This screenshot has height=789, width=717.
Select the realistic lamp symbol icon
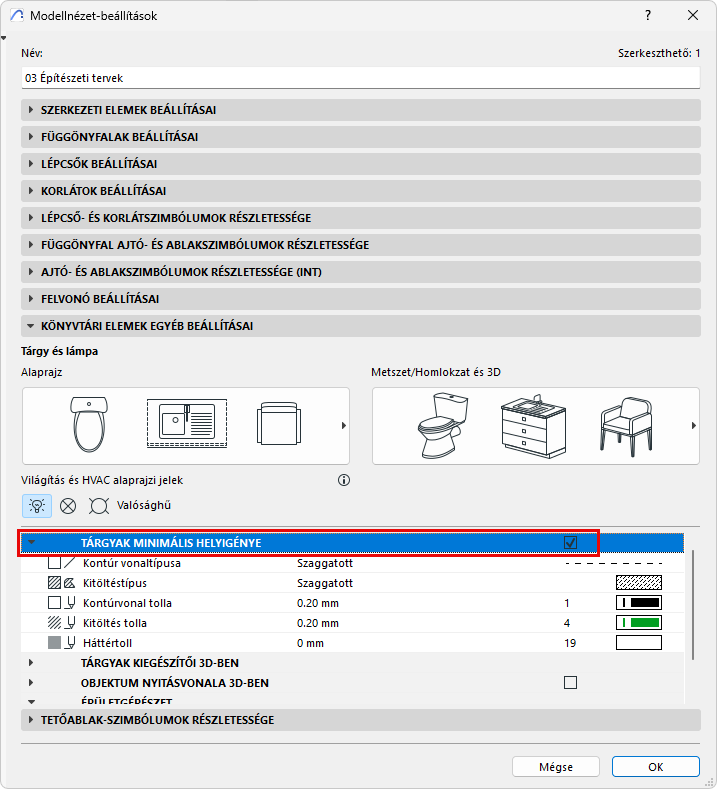(99, 506)
